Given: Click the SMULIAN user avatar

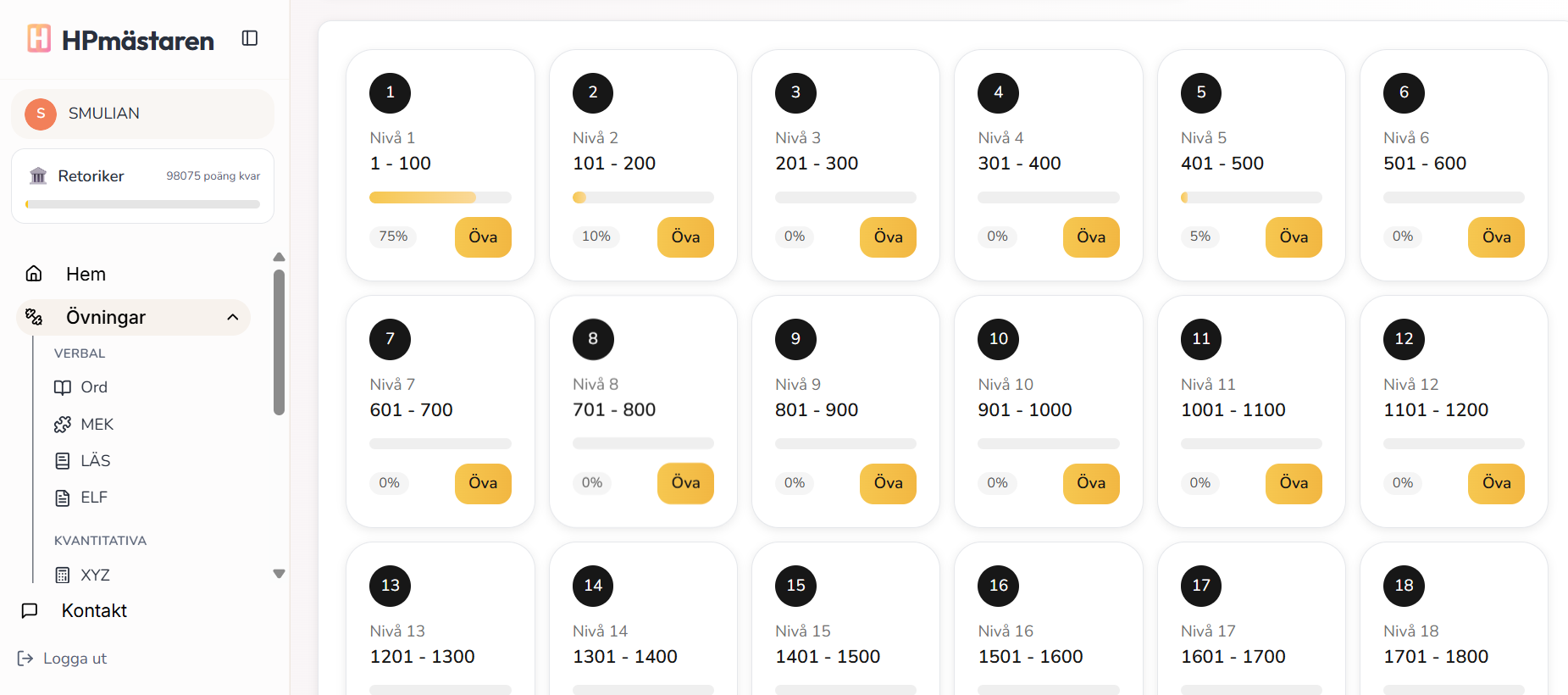Looking at the screenshot, I should click(41, 114).
